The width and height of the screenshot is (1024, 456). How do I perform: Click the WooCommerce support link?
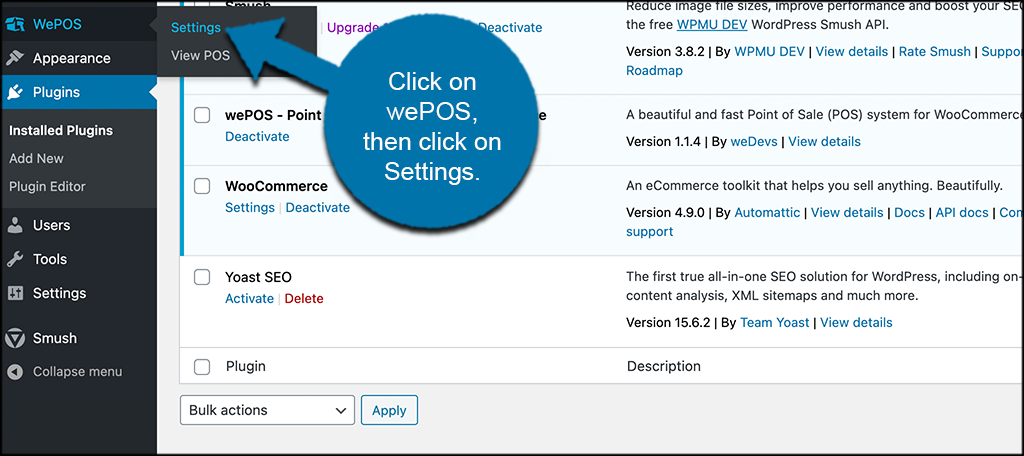tap(649, 231)
